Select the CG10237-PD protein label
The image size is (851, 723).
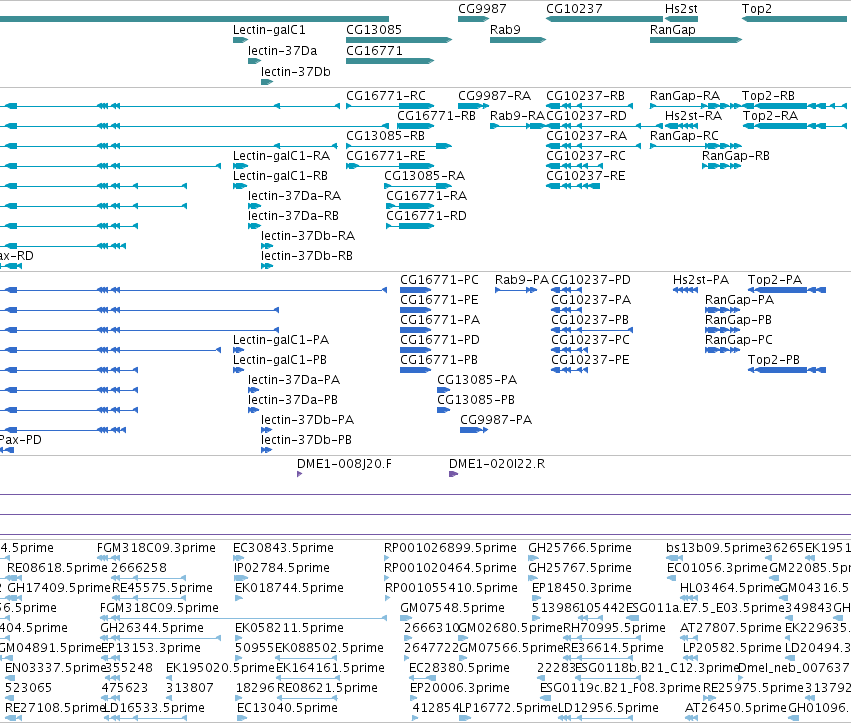(591, 281)
